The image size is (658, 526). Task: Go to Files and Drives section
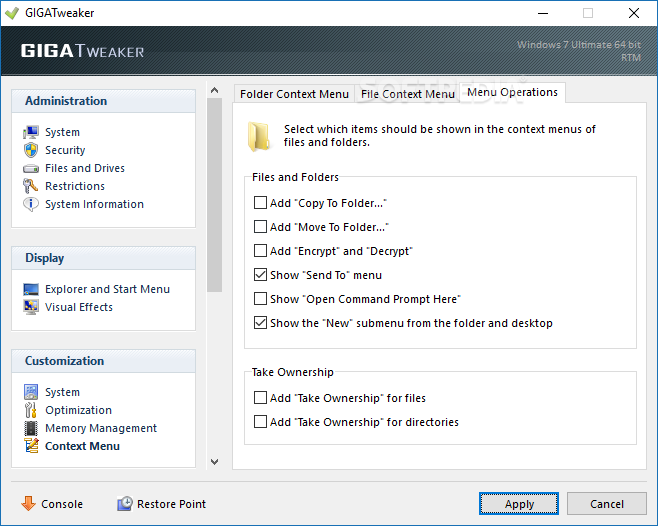click(x=85, y=168)
